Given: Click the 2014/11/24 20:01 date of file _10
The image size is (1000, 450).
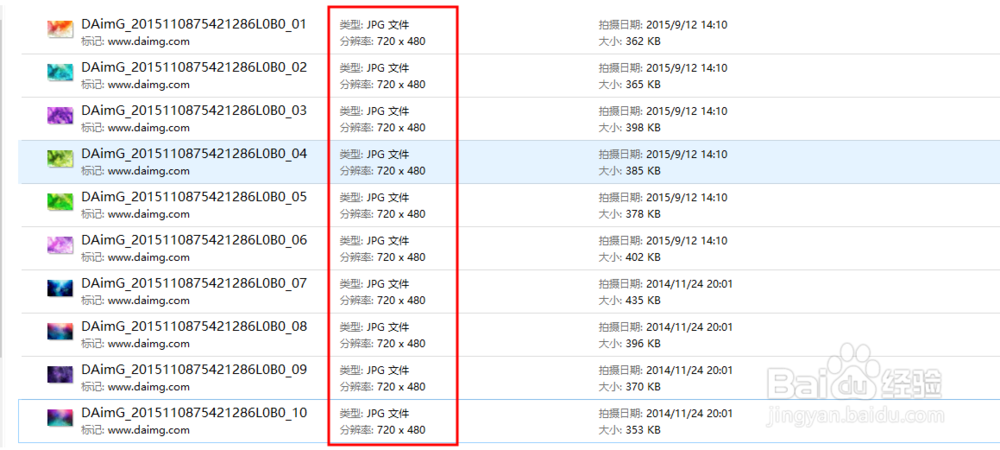Looking at the screenshot, I should [x=689, y=414].
